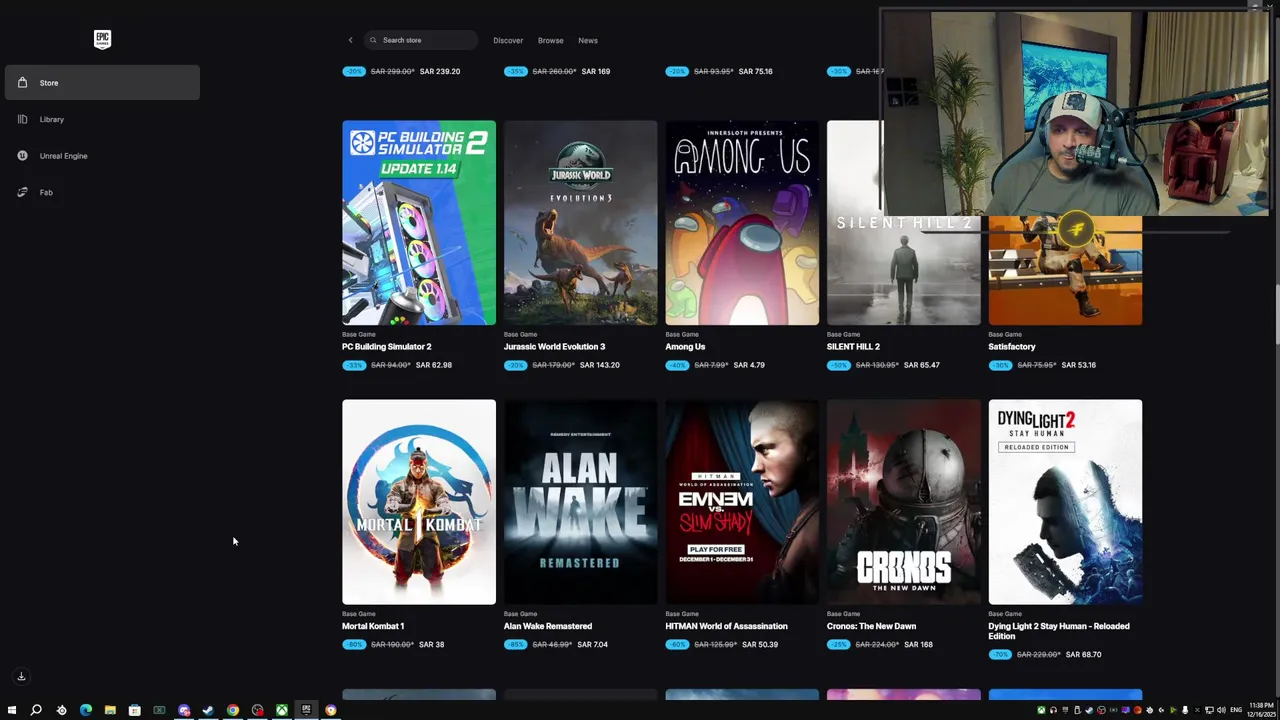Click SAR 50.39 price text
The height and width of the screenshot is (720, 1280).
(761, 644)
